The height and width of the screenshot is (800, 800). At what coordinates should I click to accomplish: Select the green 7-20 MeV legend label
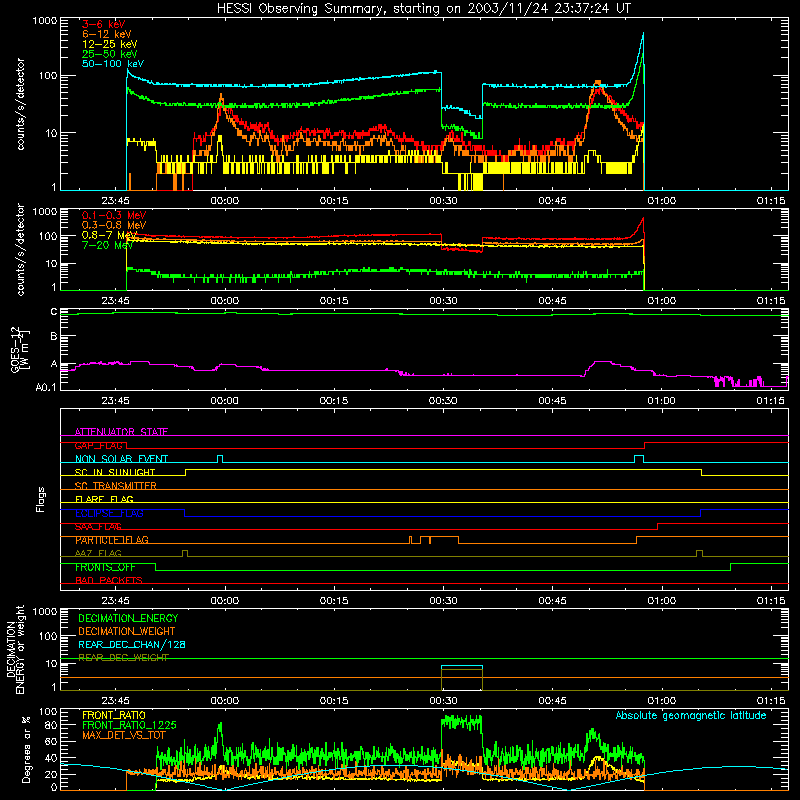pos(107,245)
